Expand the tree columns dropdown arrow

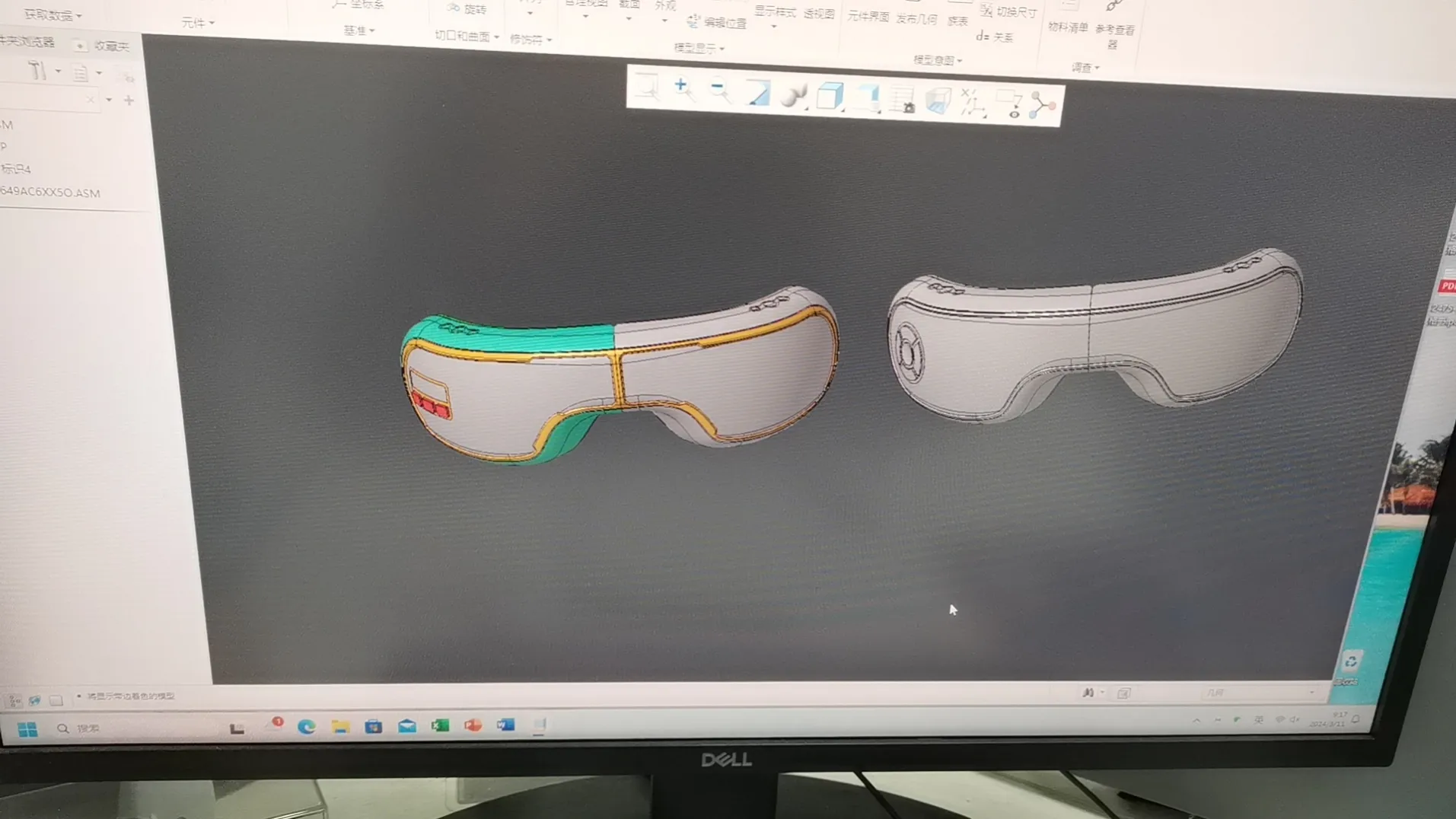click(99, 74)
